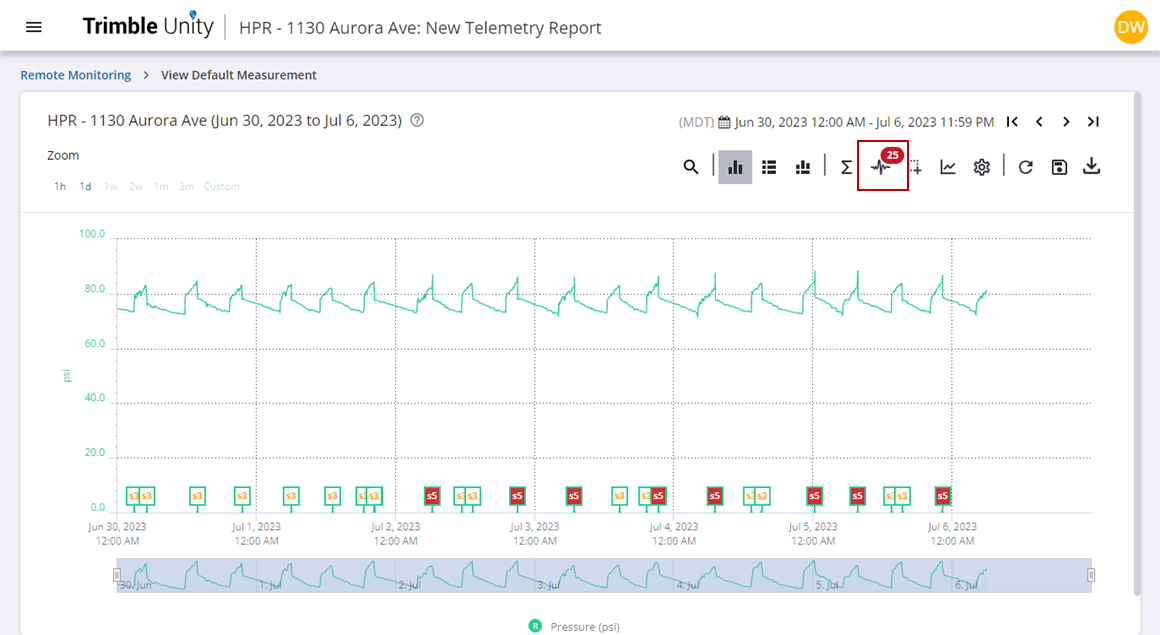
Task: Toggle Pressure (psi) series in legend
Action: coord(575,627)
